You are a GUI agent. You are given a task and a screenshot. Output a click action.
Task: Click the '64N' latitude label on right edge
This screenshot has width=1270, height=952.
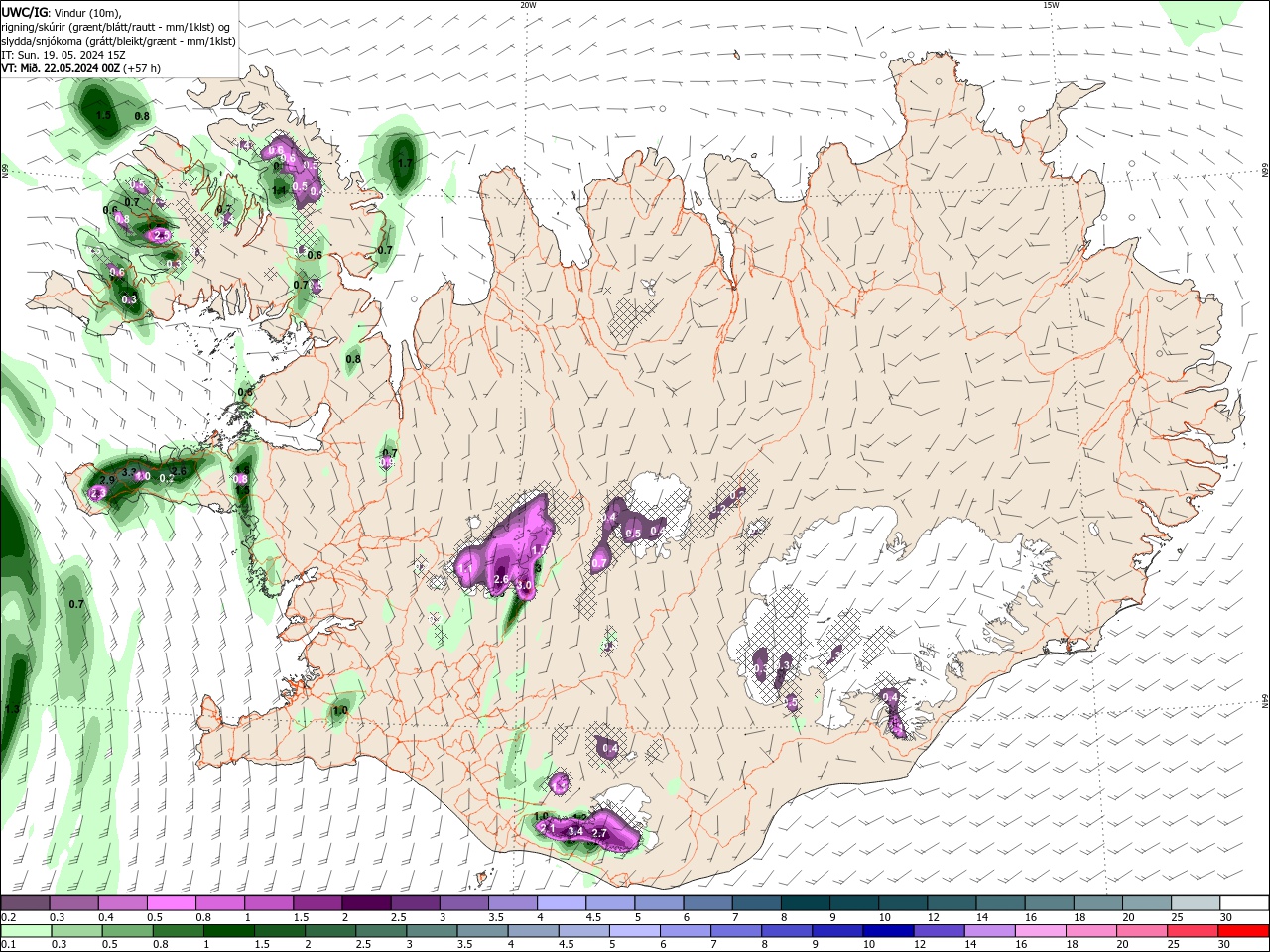pyautogui.click(x=1265, y=701)
